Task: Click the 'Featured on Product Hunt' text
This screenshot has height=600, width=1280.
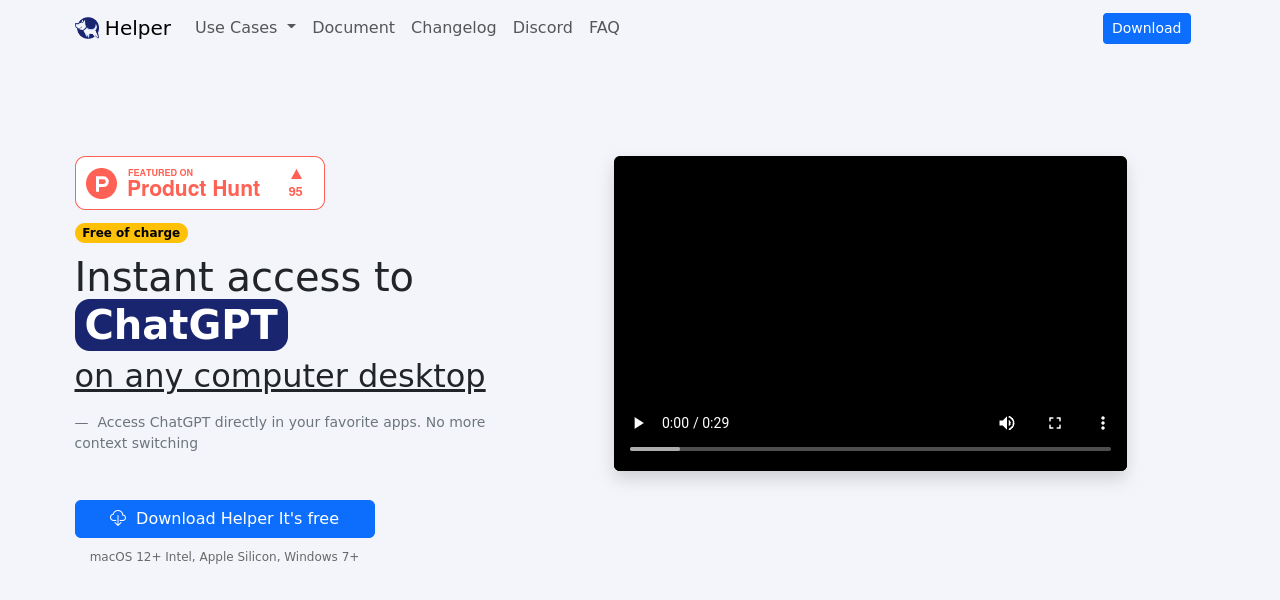Action: click(193, 184)
